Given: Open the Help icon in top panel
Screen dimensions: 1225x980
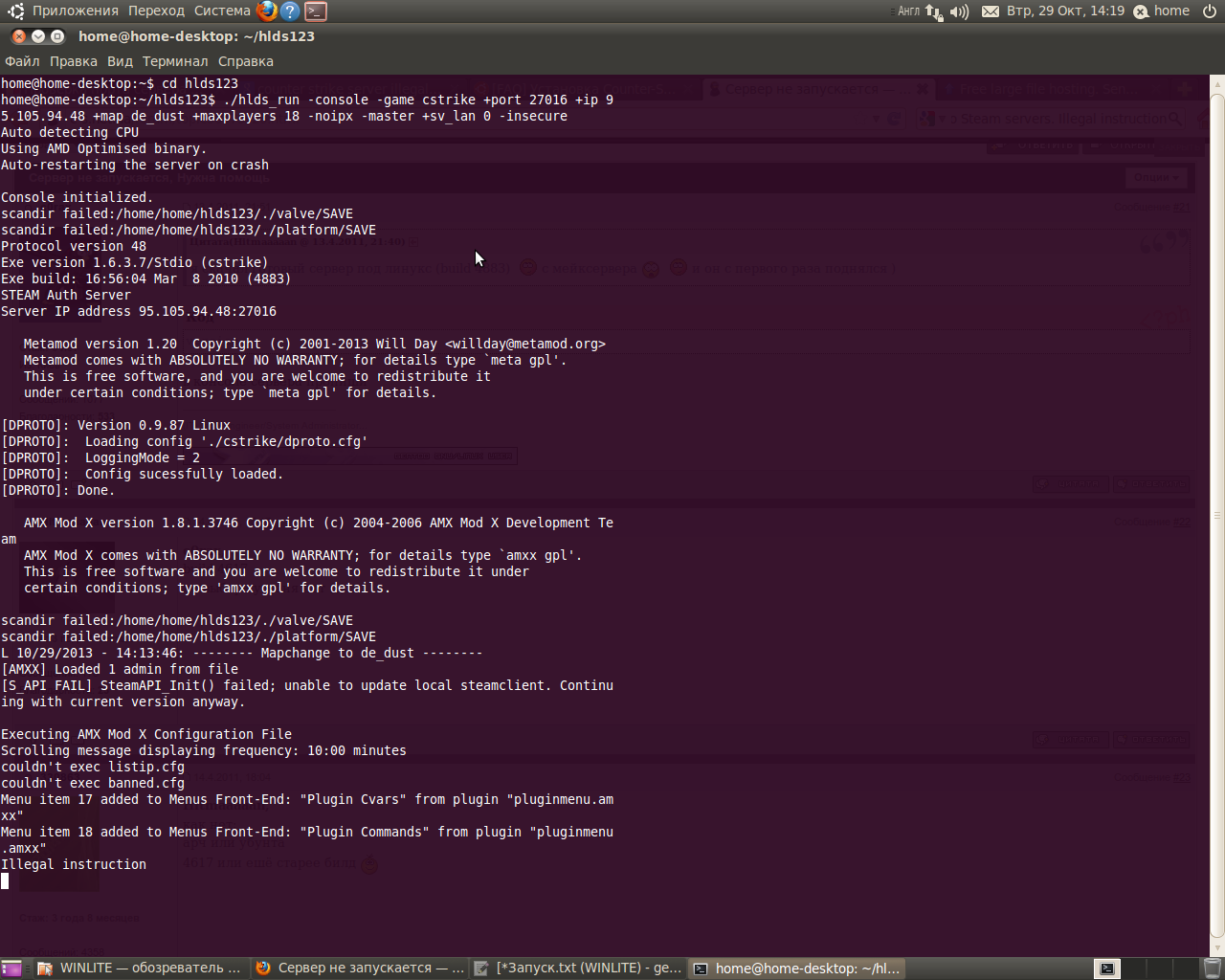Looking at the screenshot, I should point(290,11).
